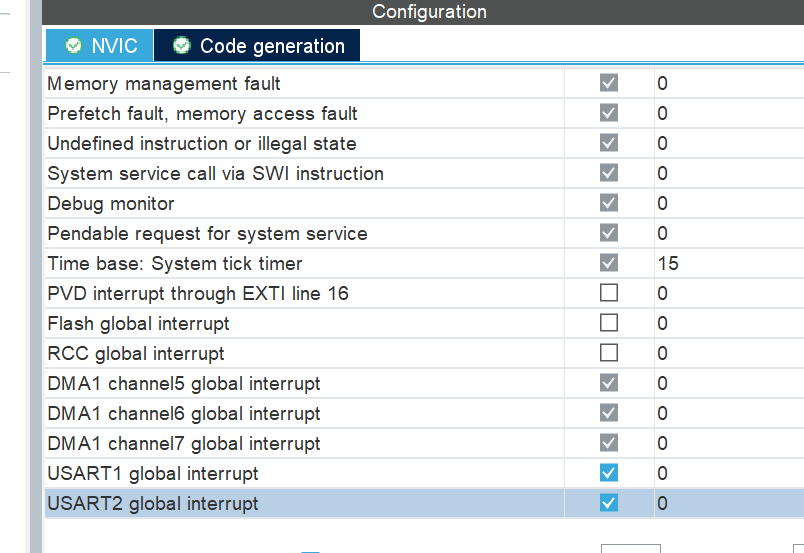Viewport: 804px width, 553px height.
Task: Uncheck USART2 global interrupt checkbox
Action: tap(608, 503)
